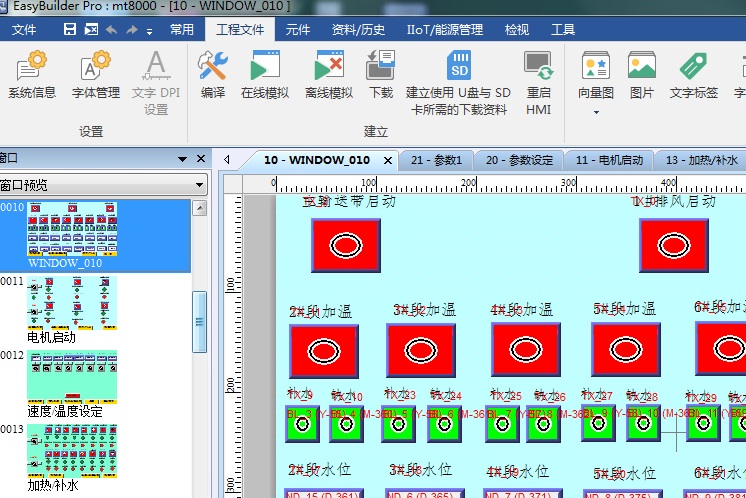Start 离线模拟 offline simulation
Viewport: 746px width, 498px height.
[x=329, y=76]
